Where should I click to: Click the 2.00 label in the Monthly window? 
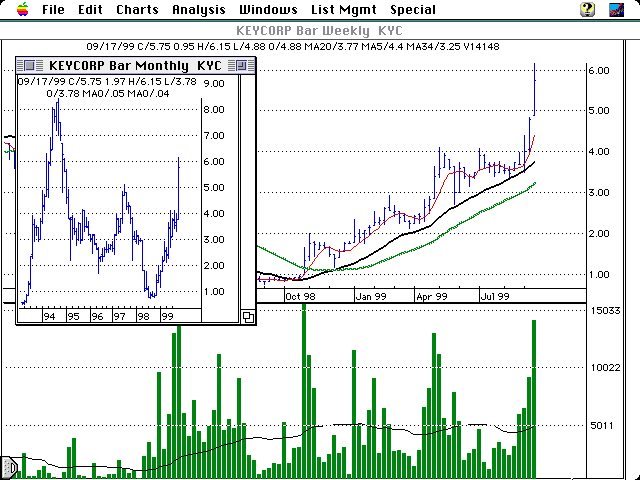(214, 266)
